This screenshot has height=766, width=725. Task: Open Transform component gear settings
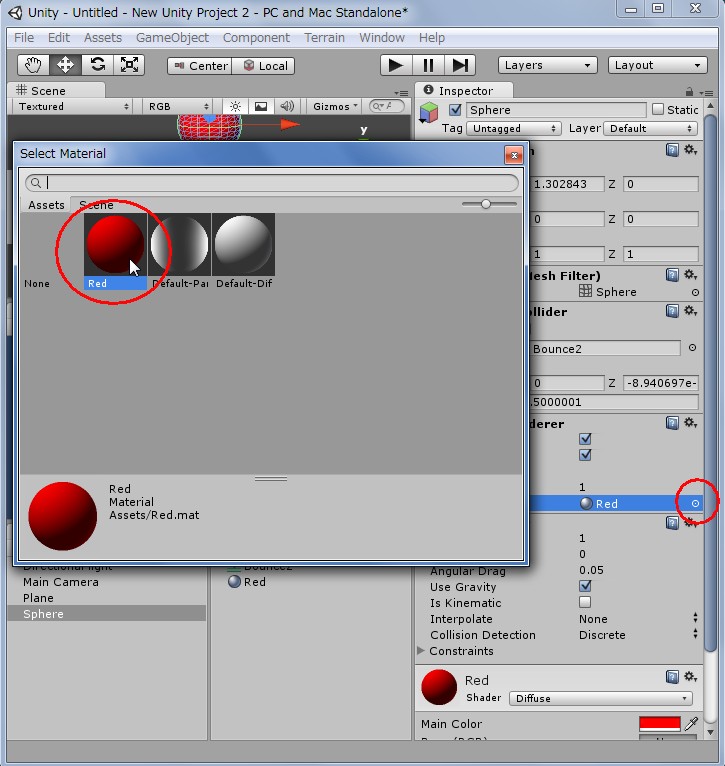click(x=690, y=150)
